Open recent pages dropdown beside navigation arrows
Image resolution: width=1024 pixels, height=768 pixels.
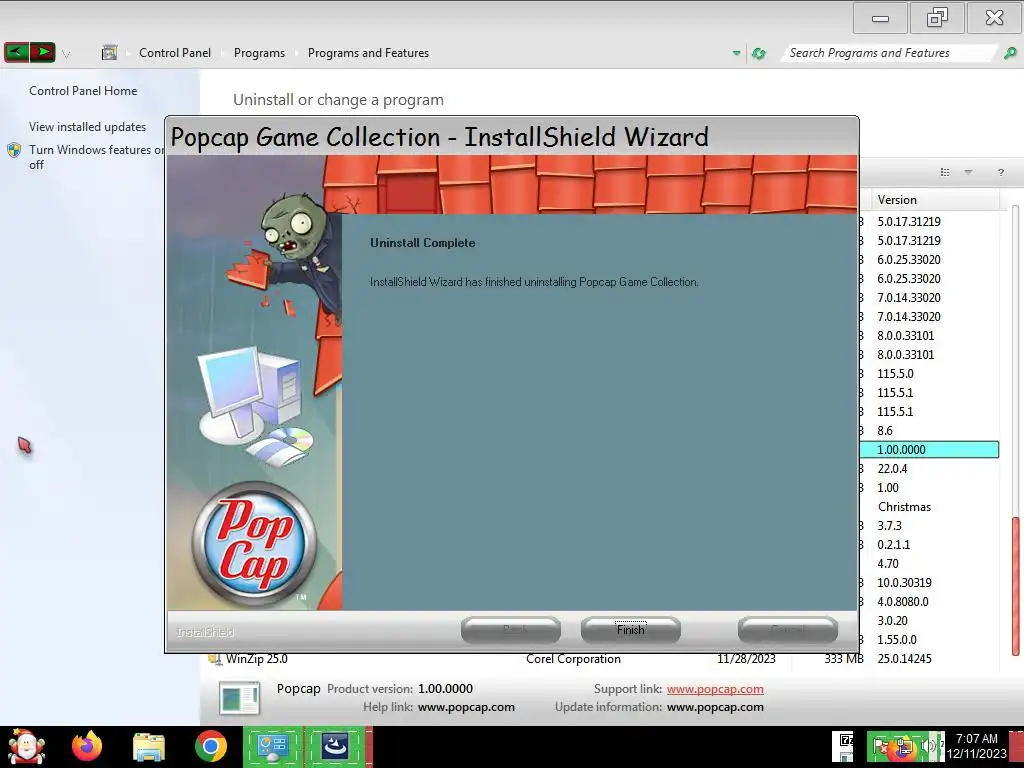pos(66,54)
